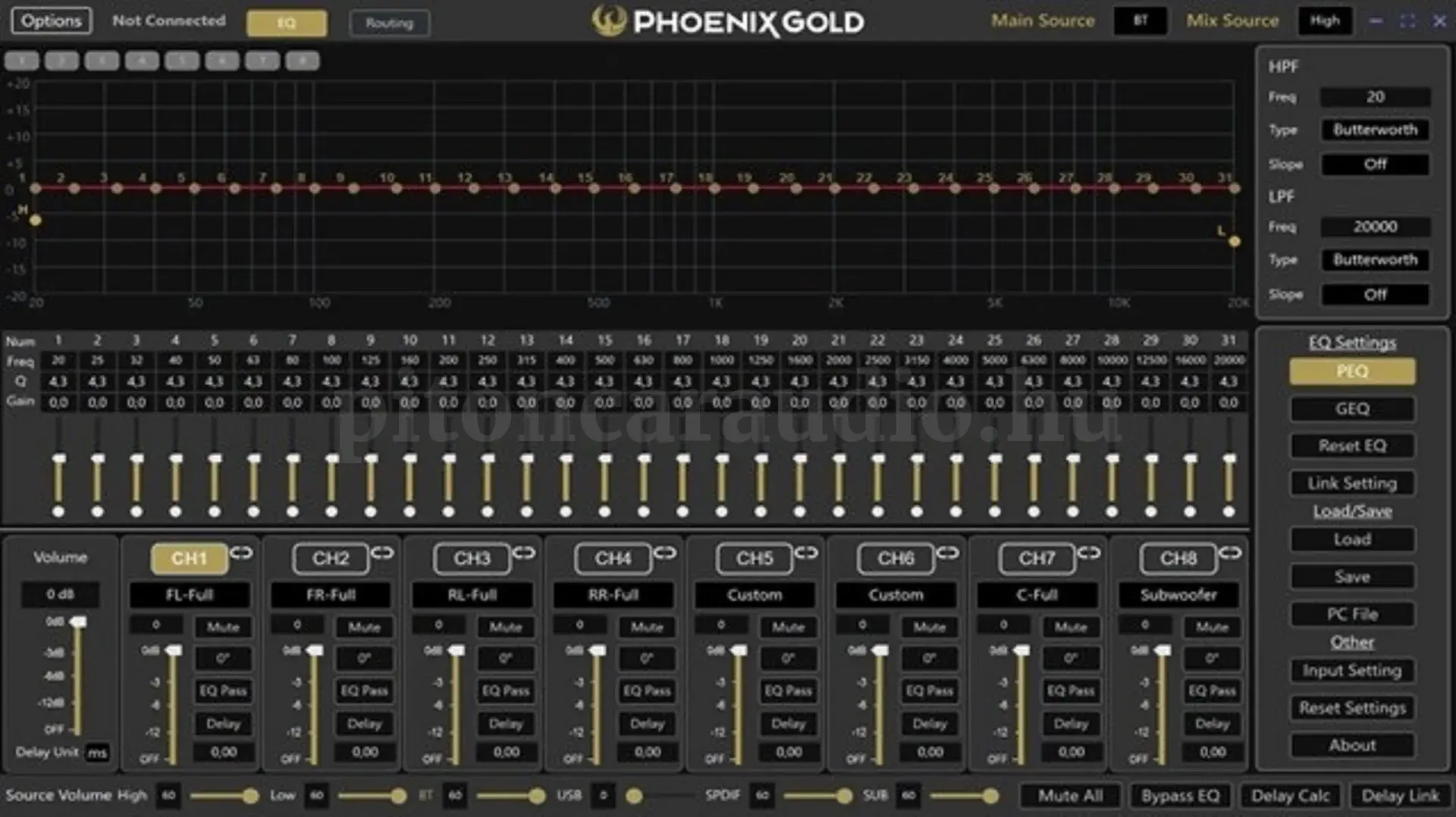The height and width of the screenshot is (817, 1456).
Task: Toggle the link icon beside CH6
Action: coord(947,552)
